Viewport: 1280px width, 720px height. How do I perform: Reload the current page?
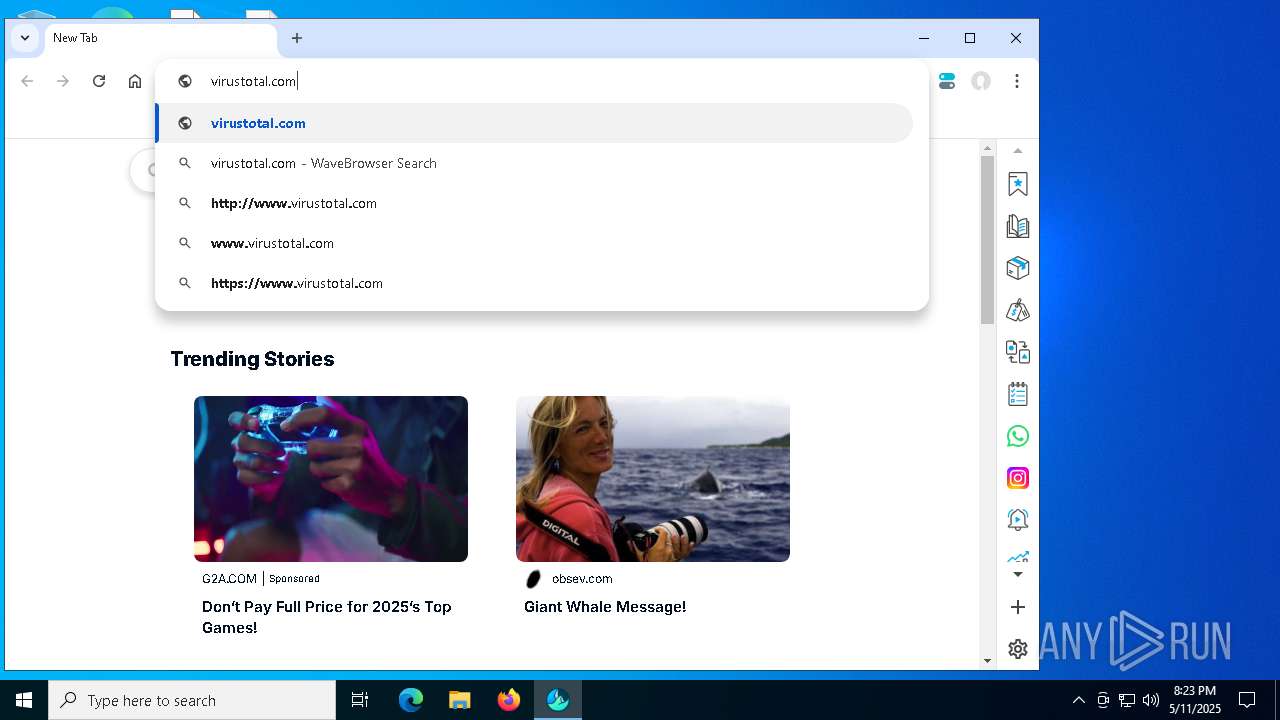point(99,81)
